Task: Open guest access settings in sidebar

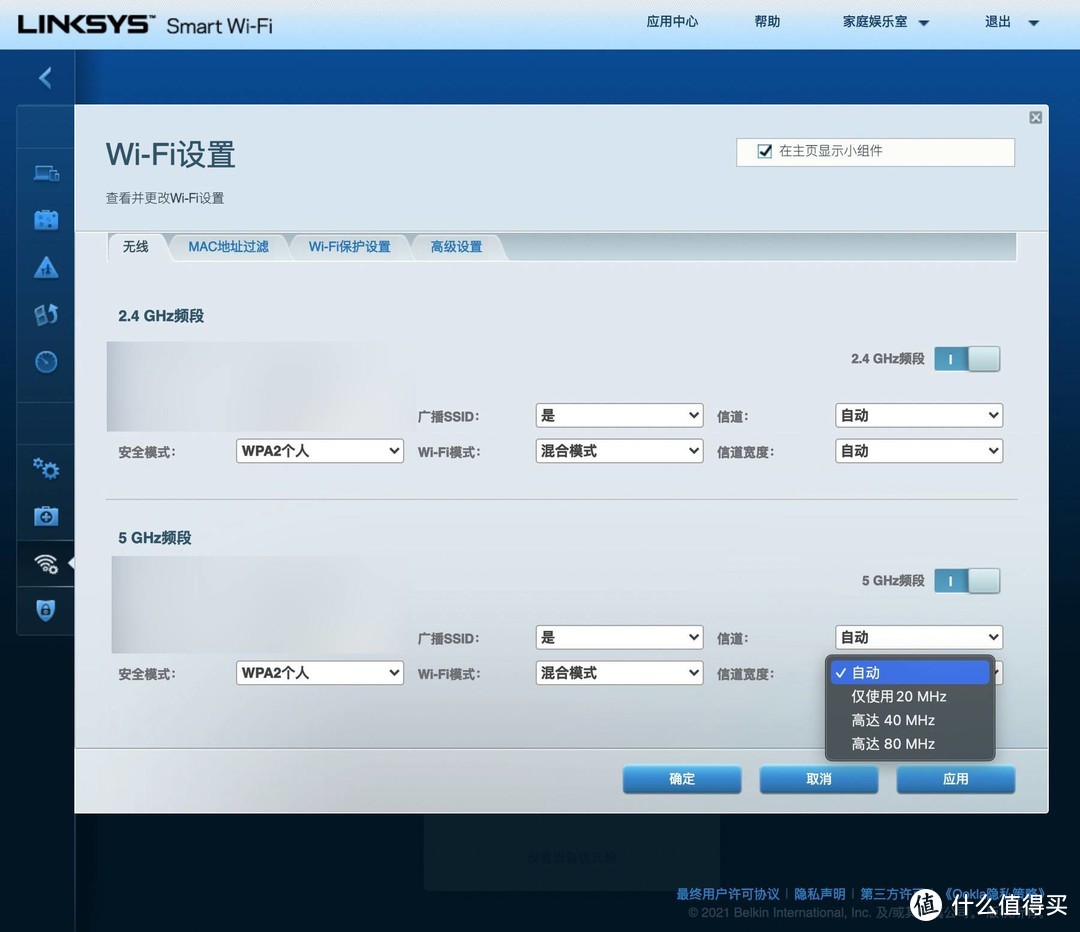Action: click(x=45, y=219)
